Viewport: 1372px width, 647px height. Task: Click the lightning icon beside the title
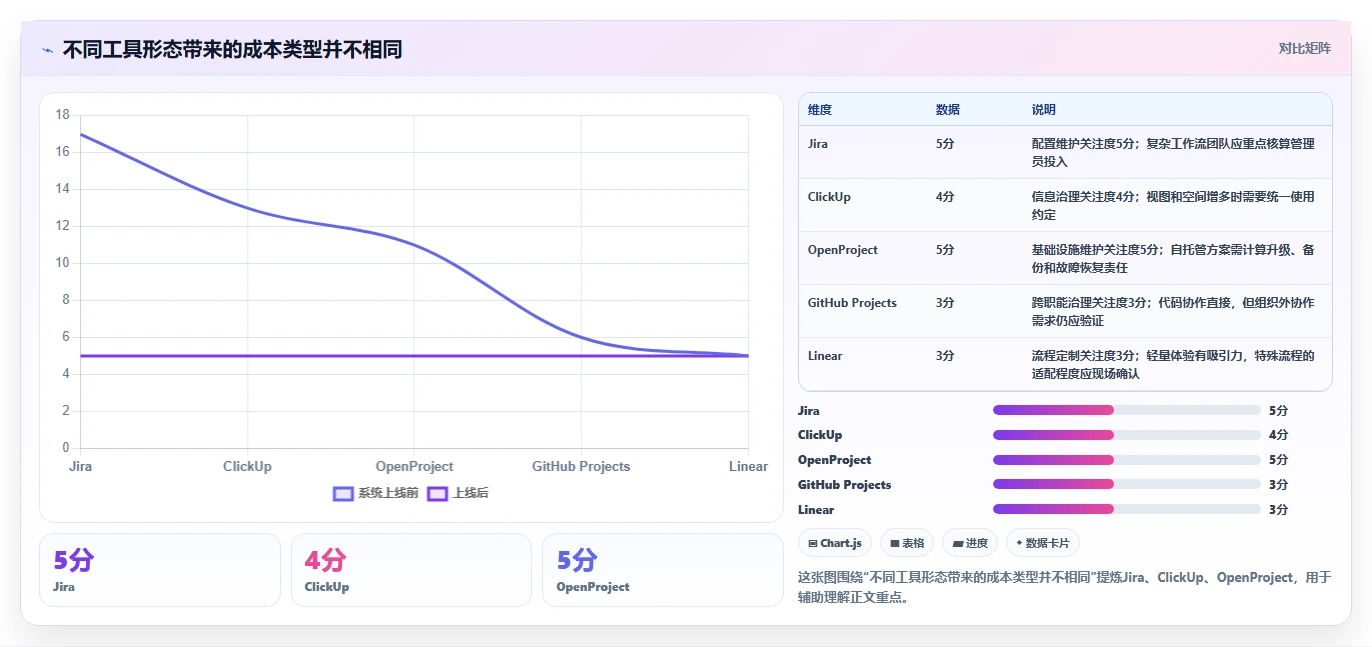click(47, 50)
